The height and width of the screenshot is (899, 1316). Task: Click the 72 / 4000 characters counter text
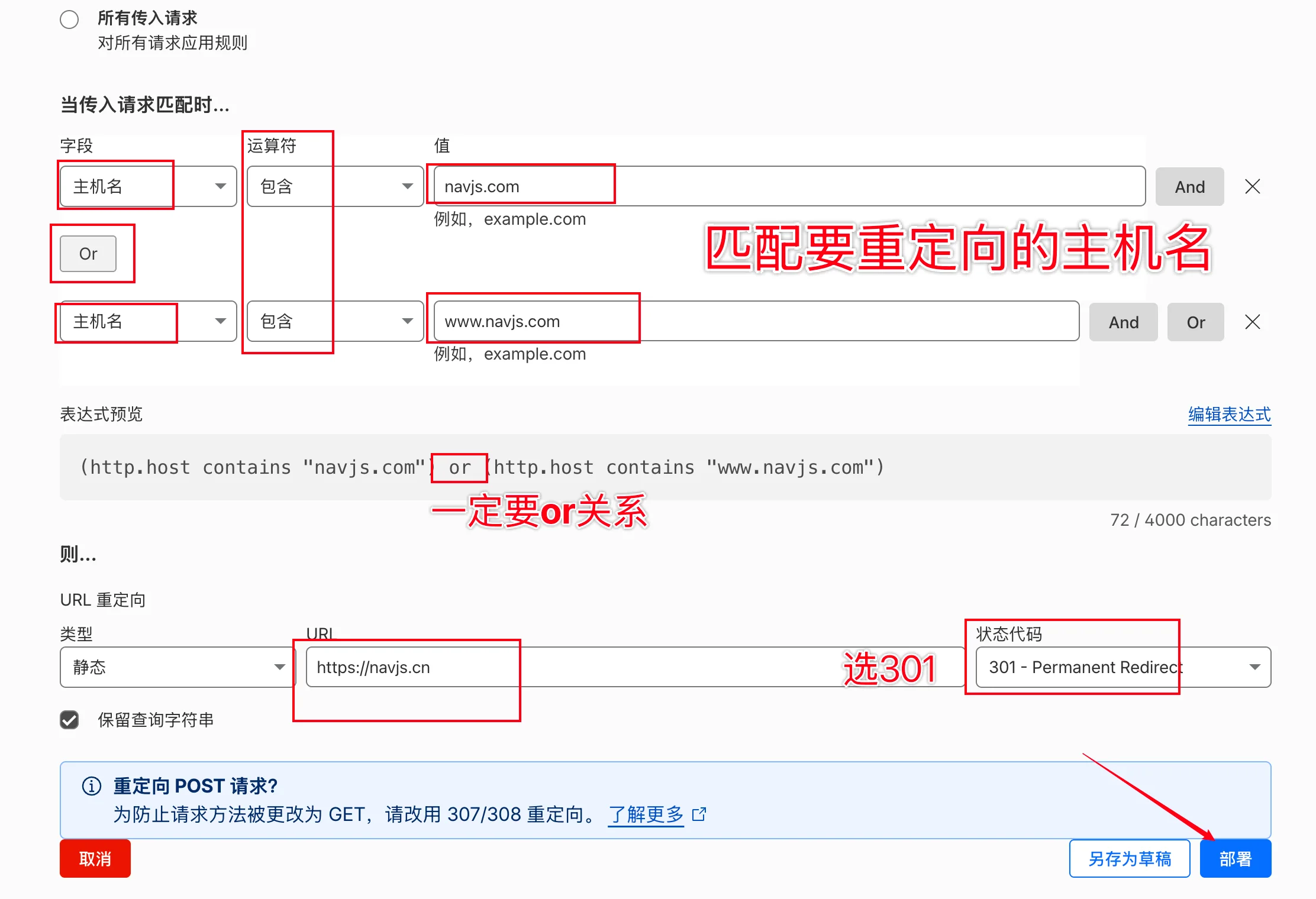click(x=1191, y=520)
